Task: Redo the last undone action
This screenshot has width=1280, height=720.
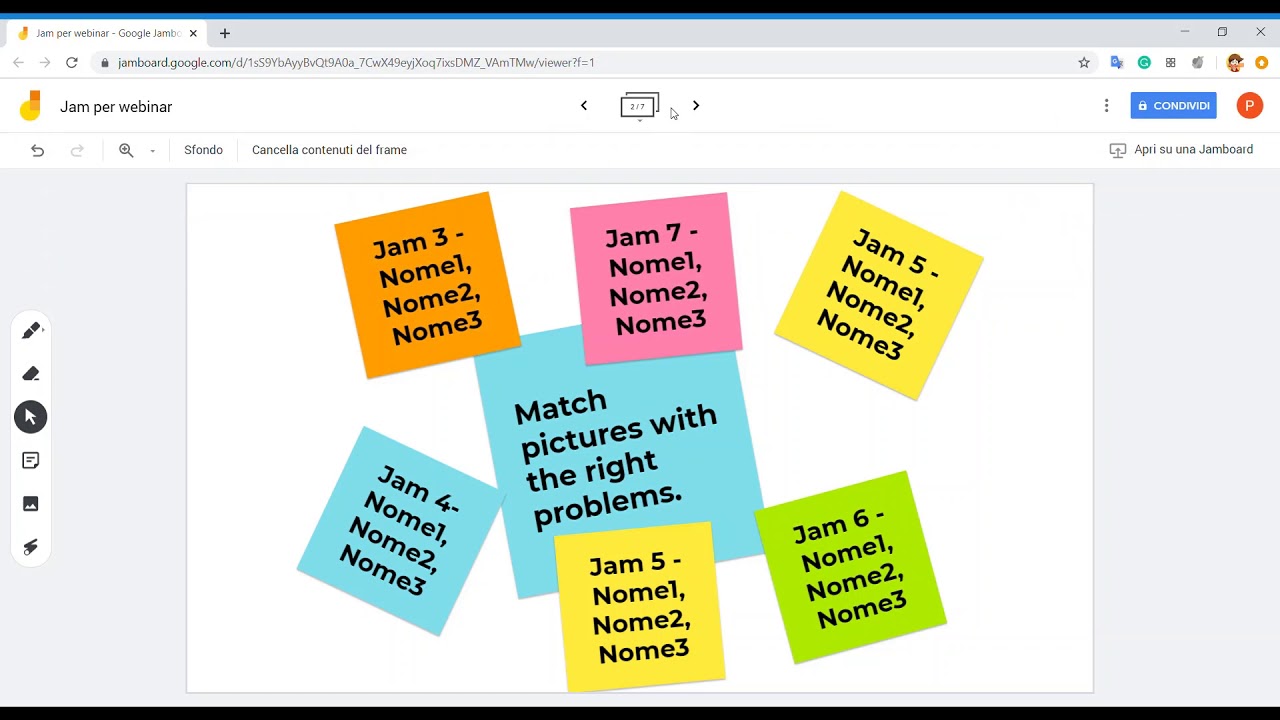Action: point(77,150)
